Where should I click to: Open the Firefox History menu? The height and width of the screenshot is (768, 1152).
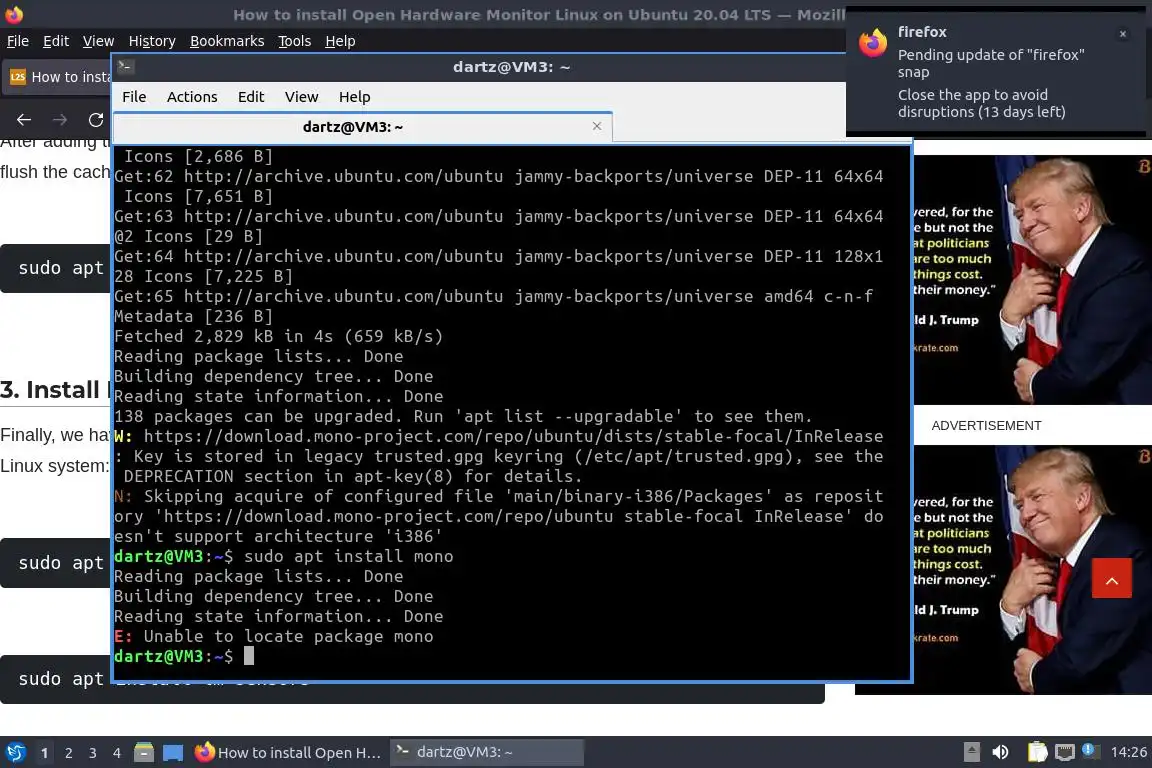point(151,41)
